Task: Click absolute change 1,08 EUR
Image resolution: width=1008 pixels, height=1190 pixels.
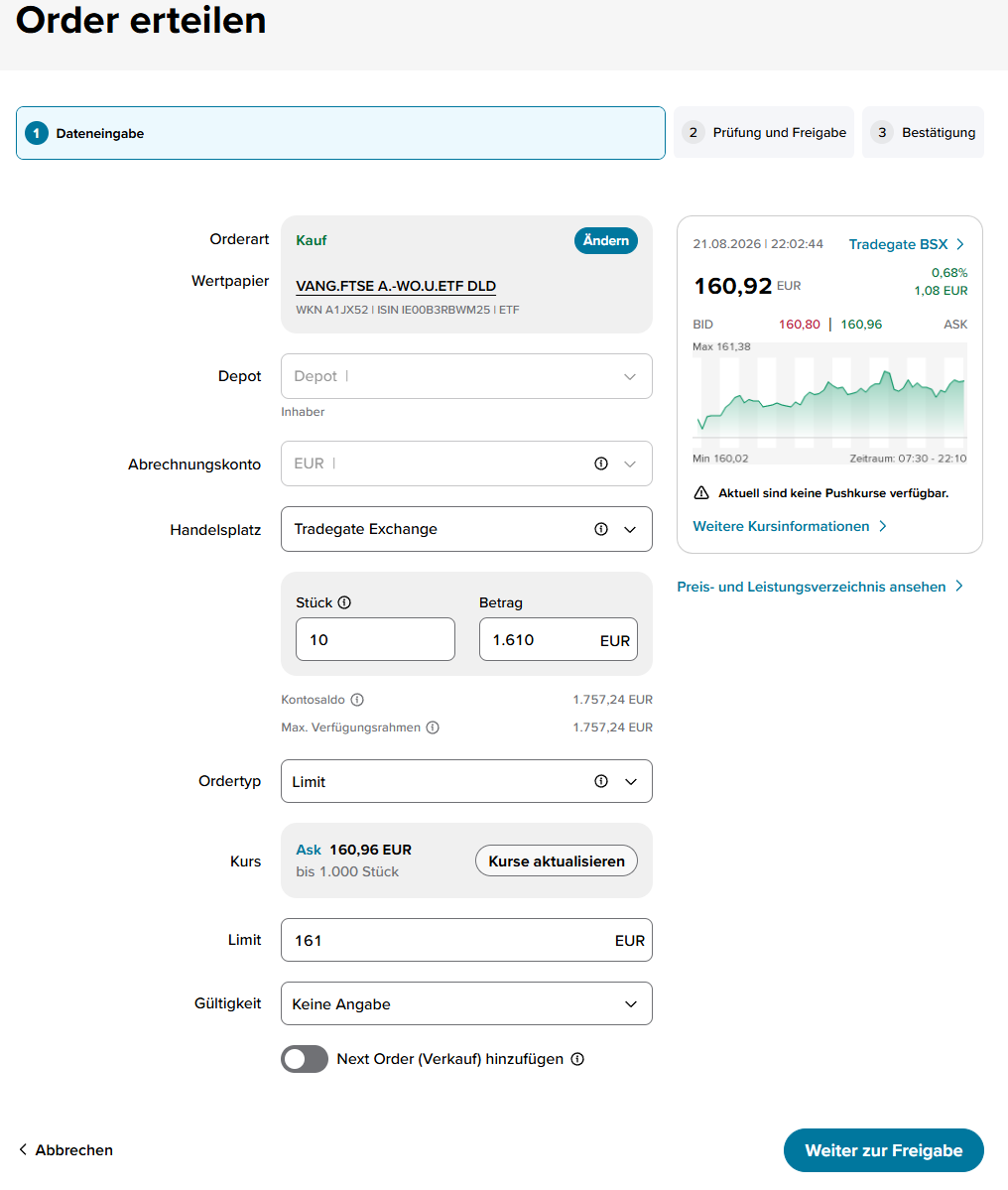Action: coord(942,291)
